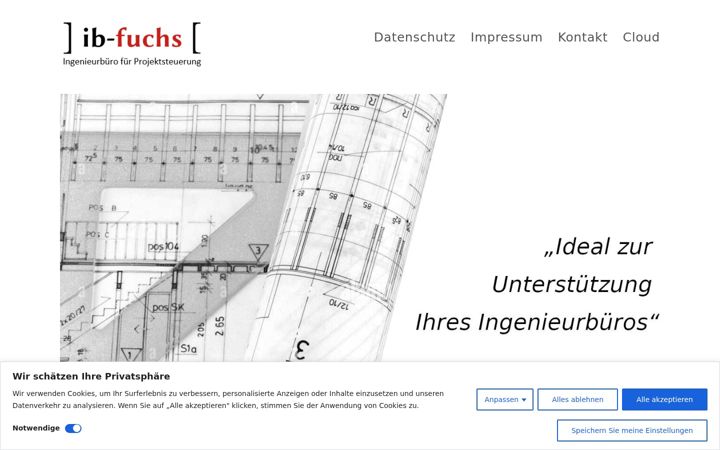This screenshot has height=450, width=720.
Task: Go to the Kontakt page
Action: click(x=582, y=37)
